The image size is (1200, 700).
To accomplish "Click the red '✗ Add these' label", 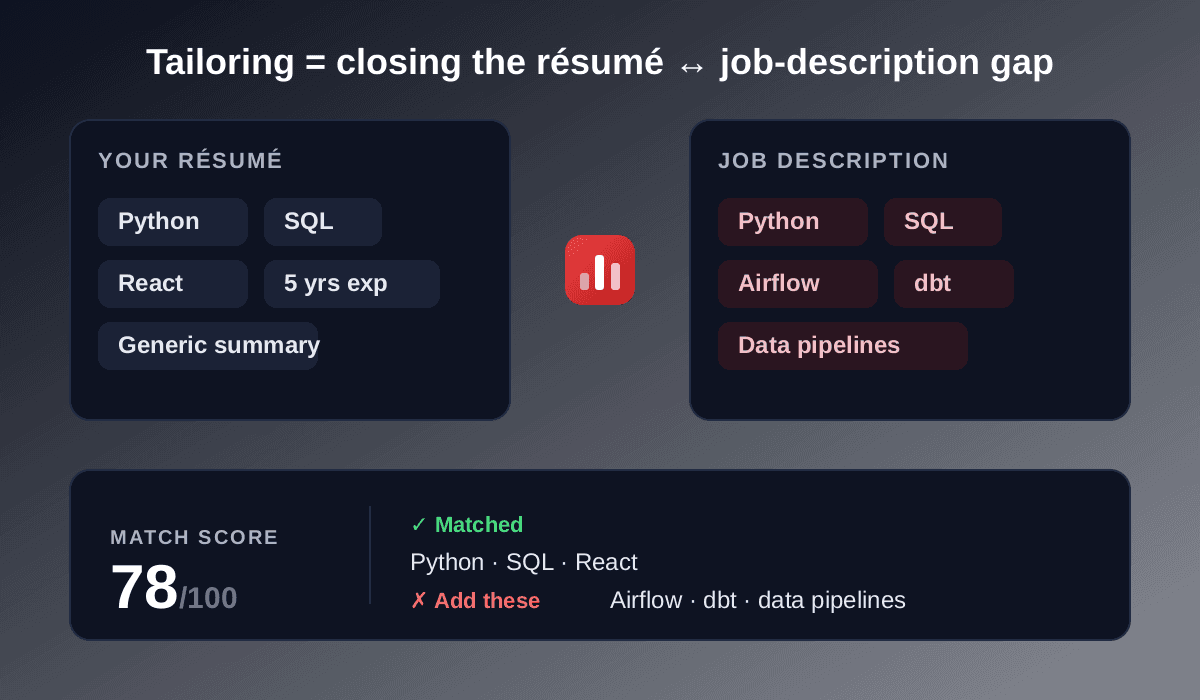I will click(475, 601).
